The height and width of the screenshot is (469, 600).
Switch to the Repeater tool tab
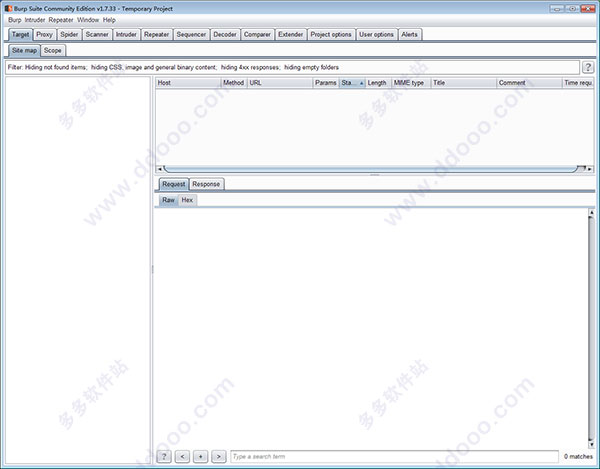point(156,34)
